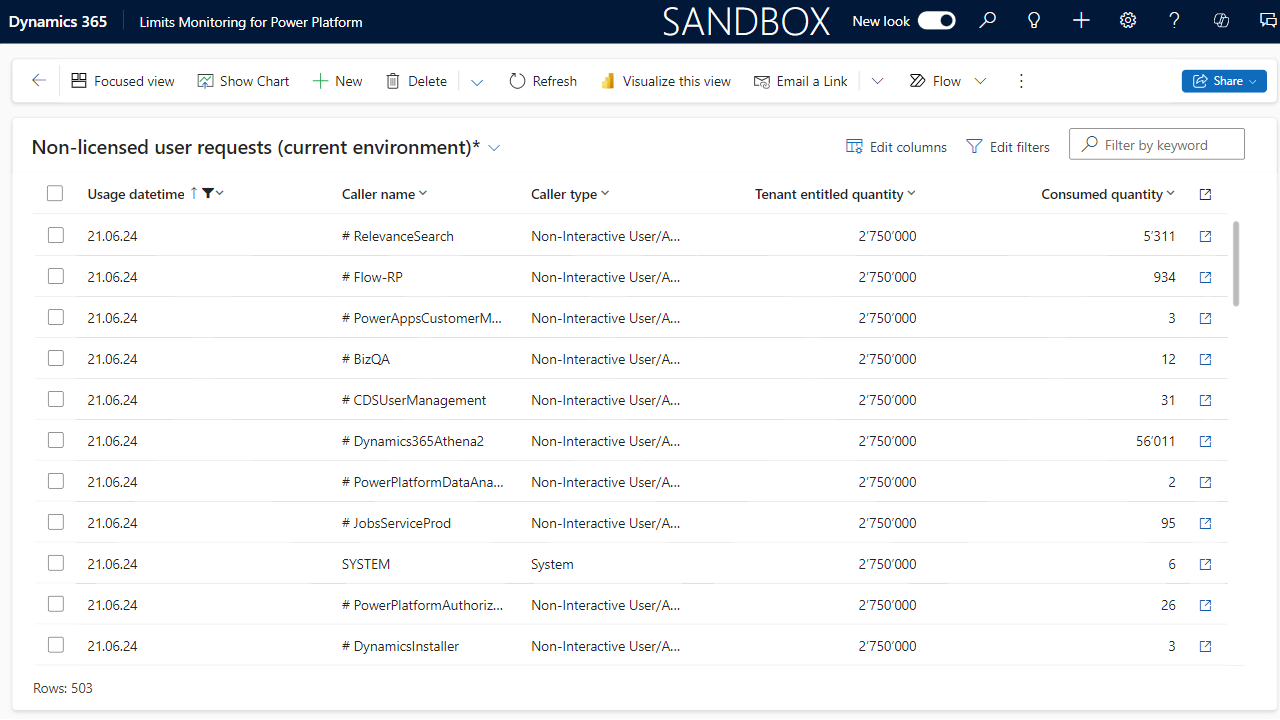Click the Flow button
1280x720 pixels.
(x=935, y=81)
